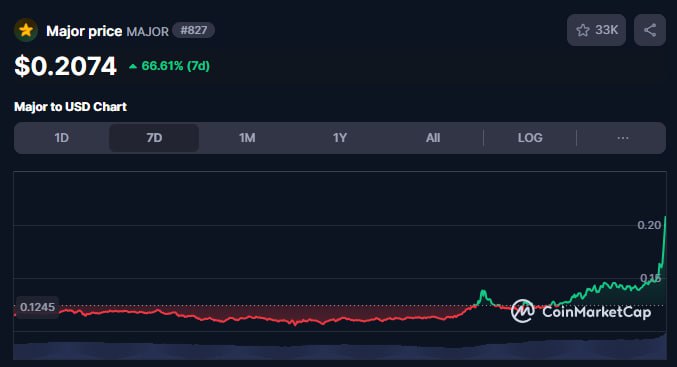
Task: Click the #827 rank badge
Action: coord(193,30)
